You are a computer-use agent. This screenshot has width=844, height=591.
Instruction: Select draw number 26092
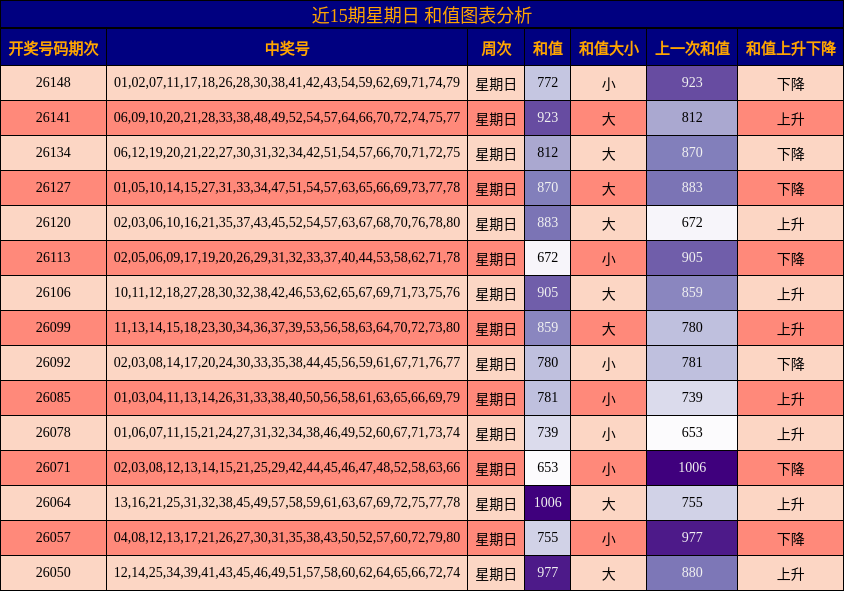coord(53,363)
